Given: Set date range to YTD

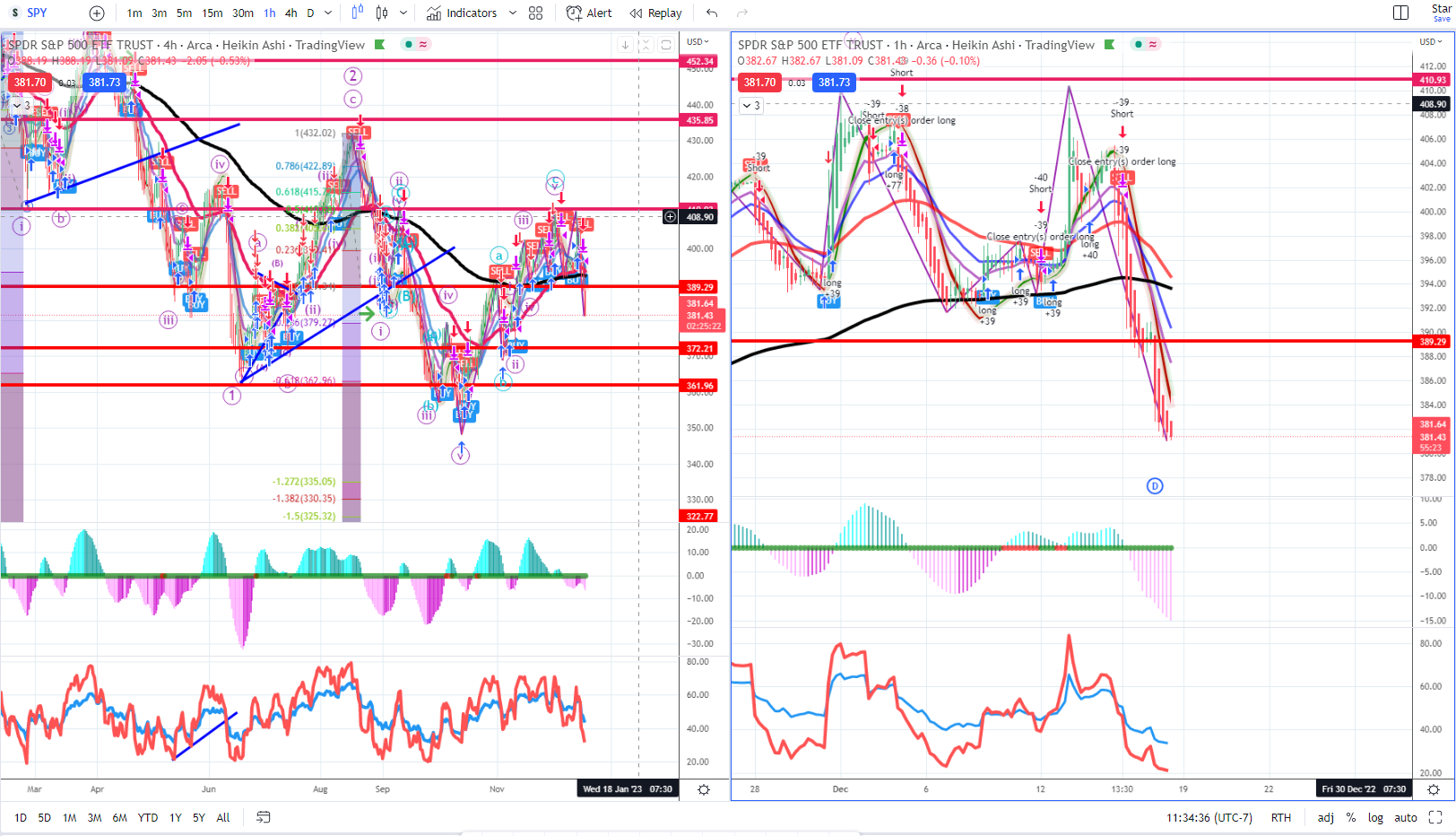Looking at the screenshot, I should [148, 817].
